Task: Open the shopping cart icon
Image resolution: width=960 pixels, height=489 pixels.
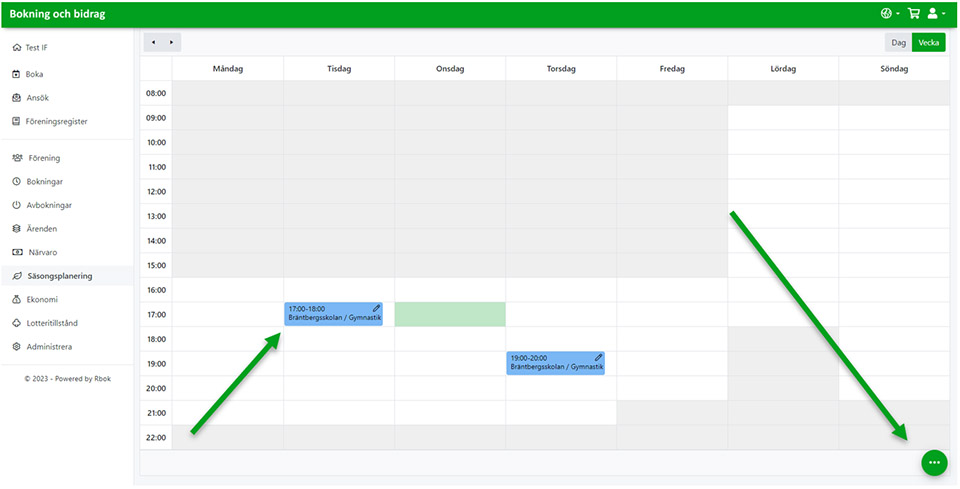Action: point(913,13)
